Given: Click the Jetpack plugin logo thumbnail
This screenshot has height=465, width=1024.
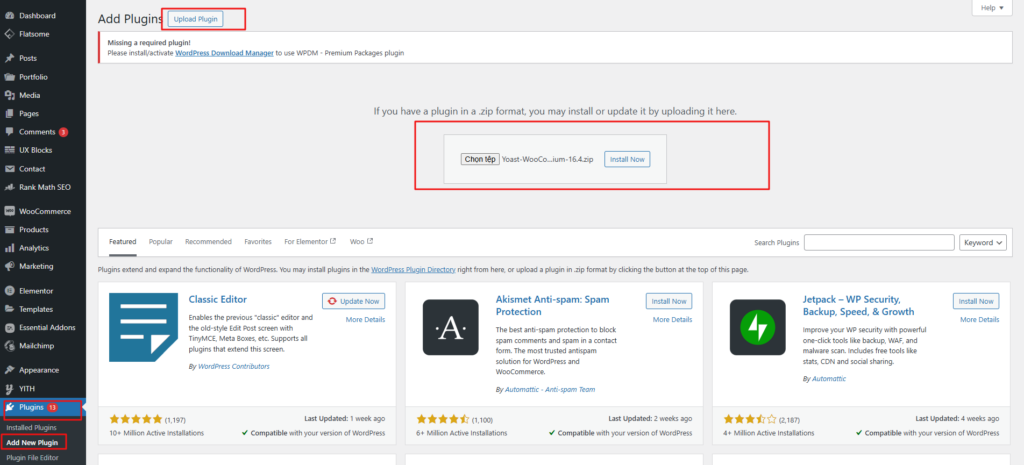Looking at the screenshot, I should tap(757, 327).
